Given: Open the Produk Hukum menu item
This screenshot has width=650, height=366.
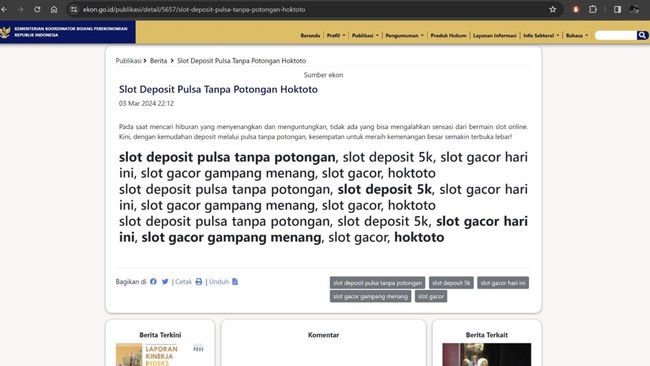Looking at the screenshot, I should point(448,35).
